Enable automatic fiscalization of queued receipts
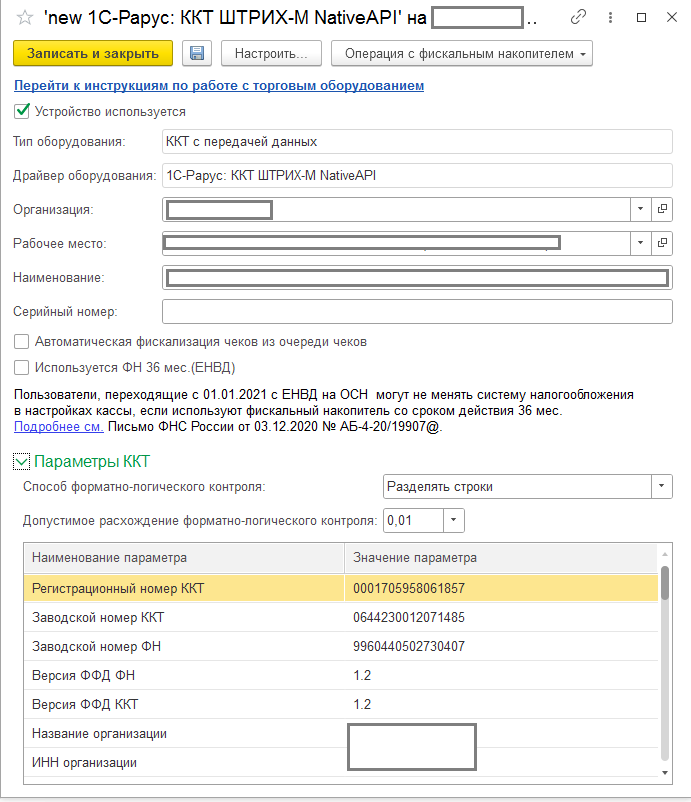 pyautogui.click(x=21, y=342)
